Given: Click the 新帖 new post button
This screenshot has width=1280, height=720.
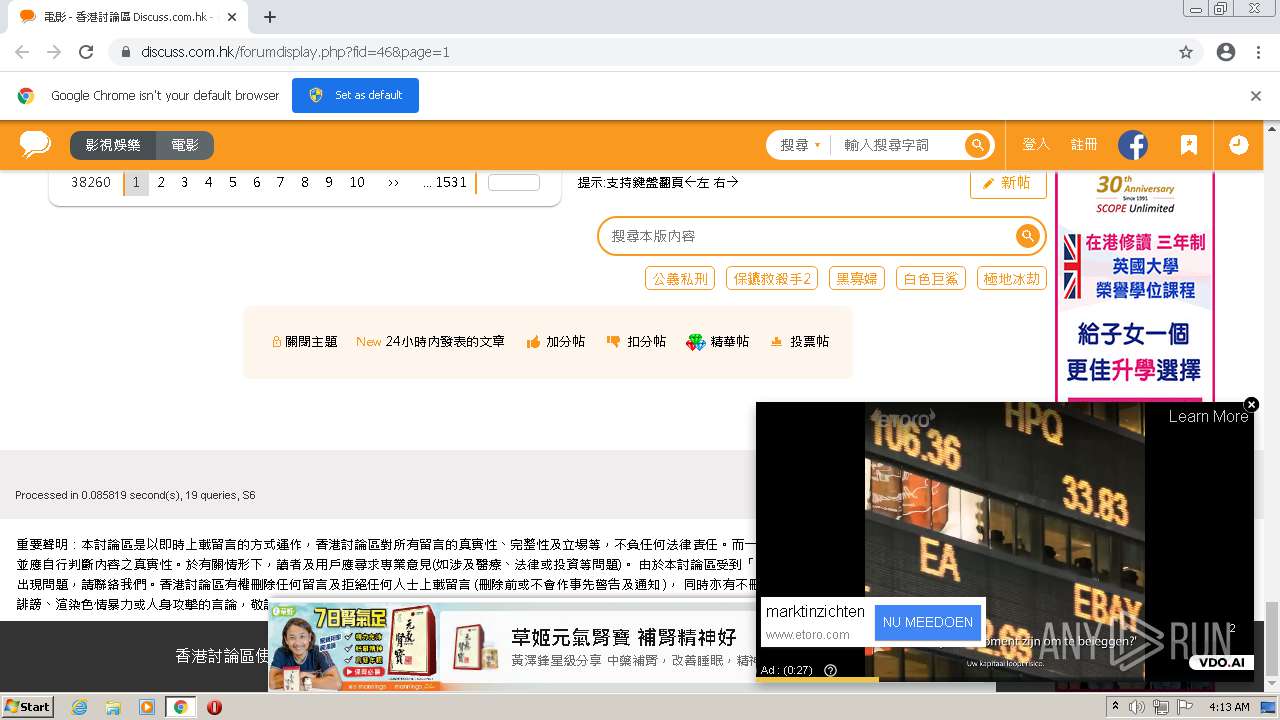Looking at the screenshot, I should click(1008, 183).
